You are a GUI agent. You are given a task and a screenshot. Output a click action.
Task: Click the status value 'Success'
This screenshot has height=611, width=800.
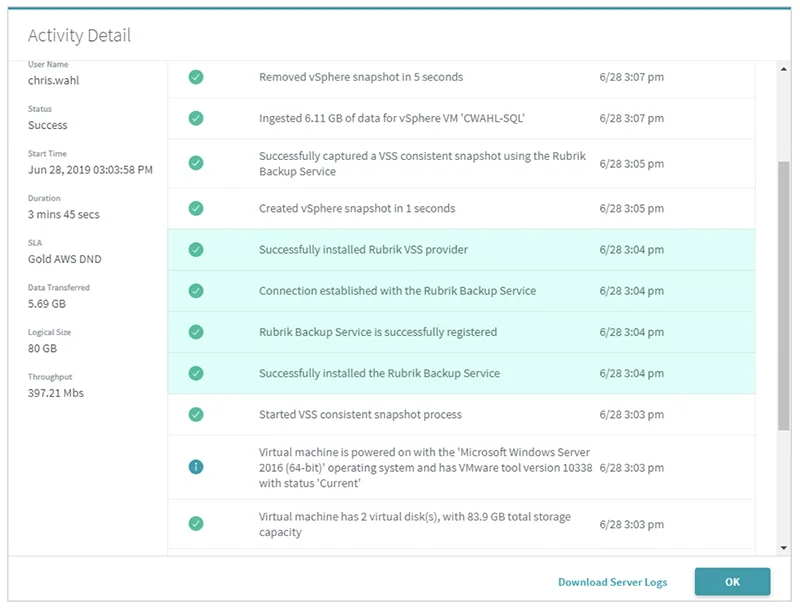47,125
